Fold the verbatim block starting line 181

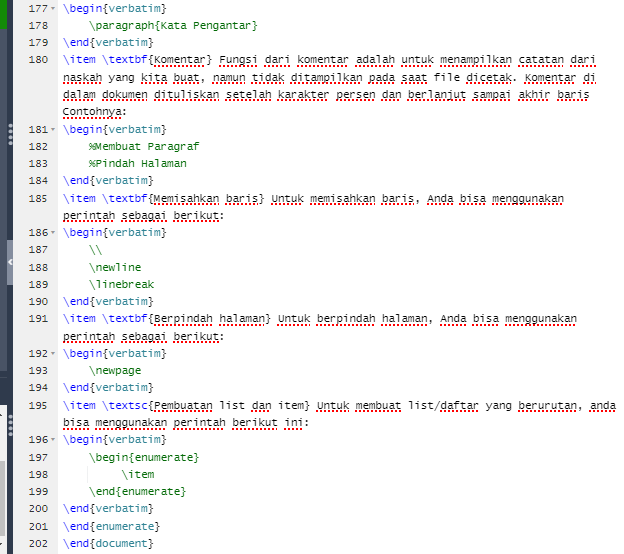pyautogui.click(x=53, y=129)
